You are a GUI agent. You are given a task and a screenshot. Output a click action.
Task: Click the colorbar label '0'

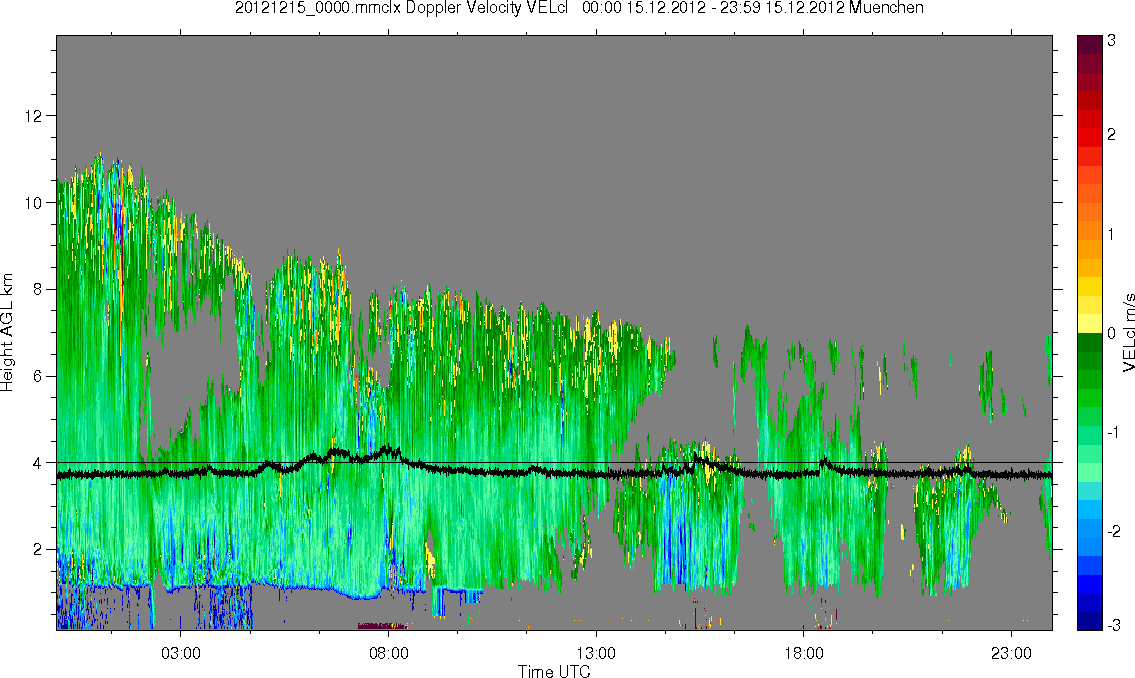point(1112,334)
